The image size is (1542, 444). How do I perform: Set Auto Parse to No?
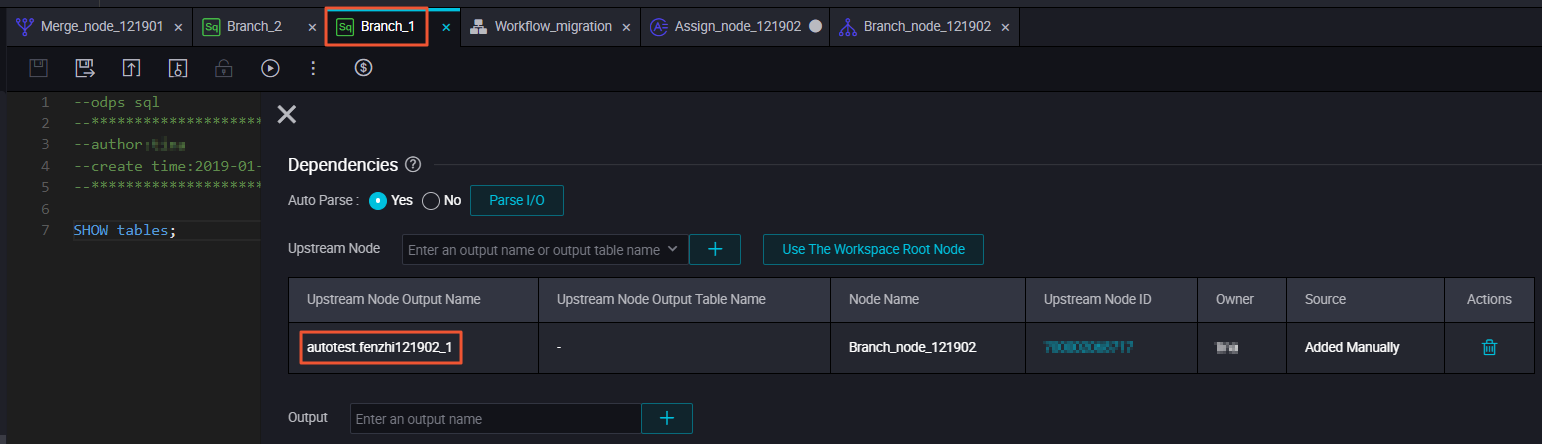click(x=432, y=200)
